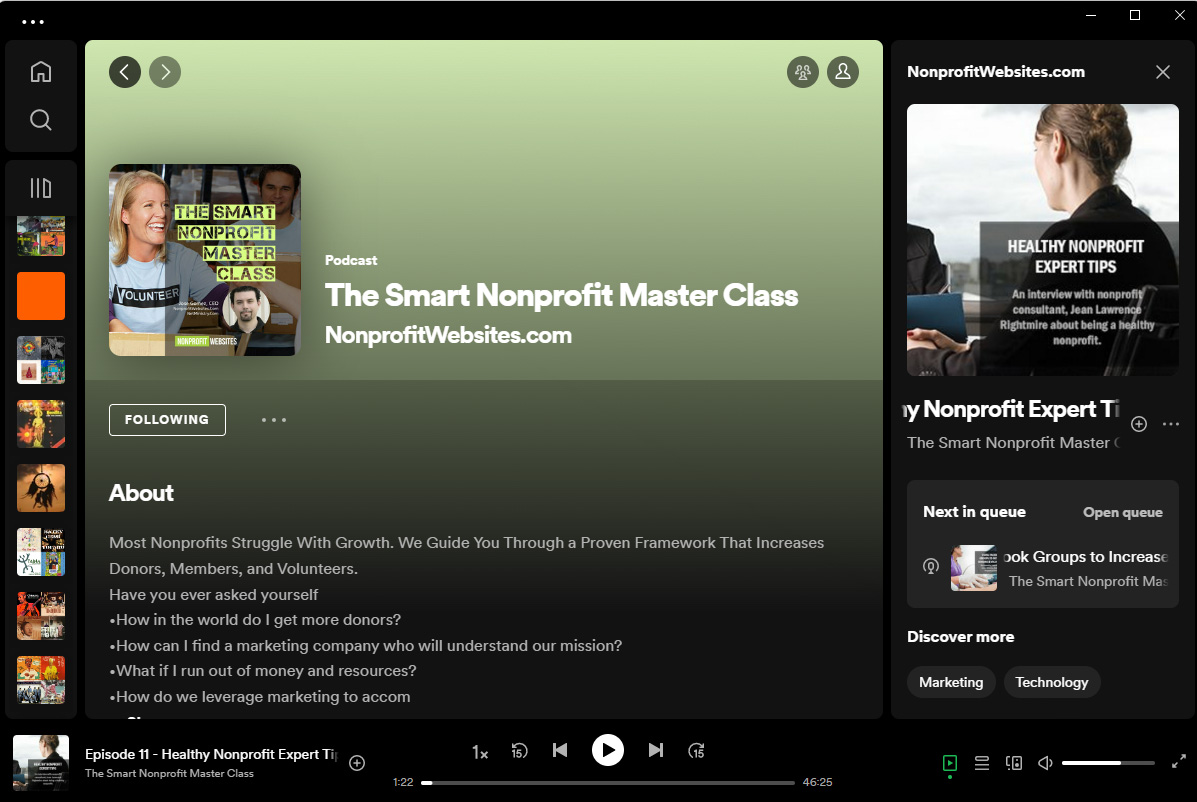This screenshot has height=802, width=1197.
Task: Select the Marketing category chip
Action: tap(951, 682)
